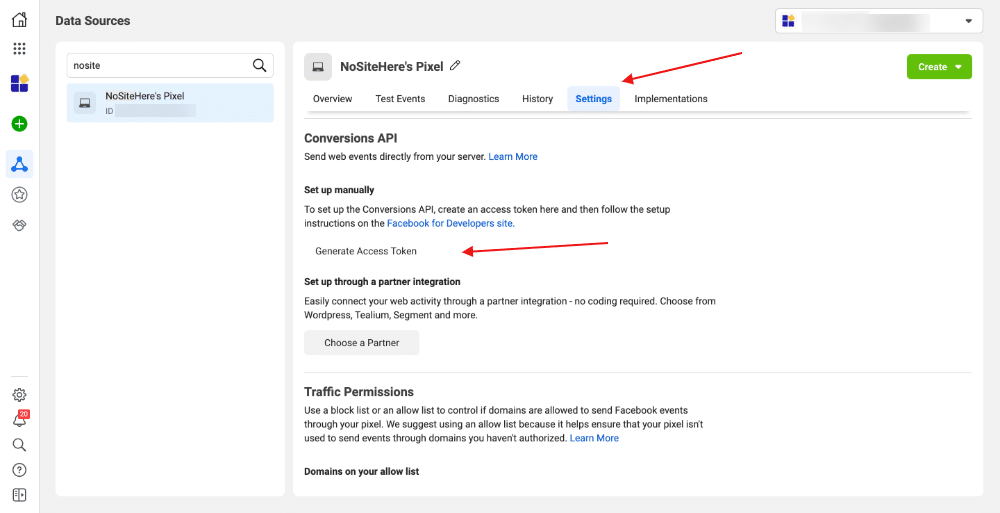
Task: Open the help question mark icon
Action: point(19,470)
